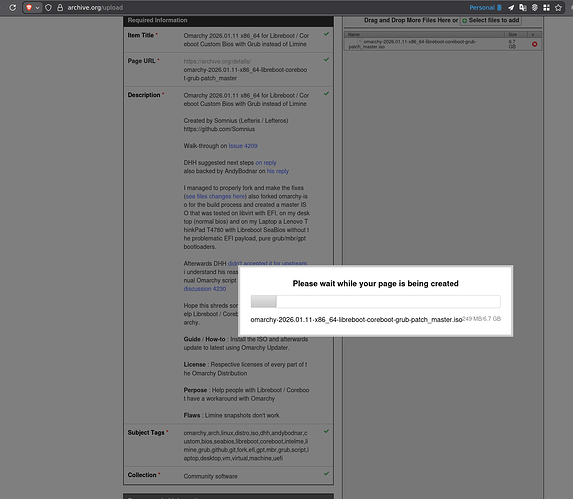Click the green checkmark next to Description
This screenshot has width=573, height=499.
point(326,94)
